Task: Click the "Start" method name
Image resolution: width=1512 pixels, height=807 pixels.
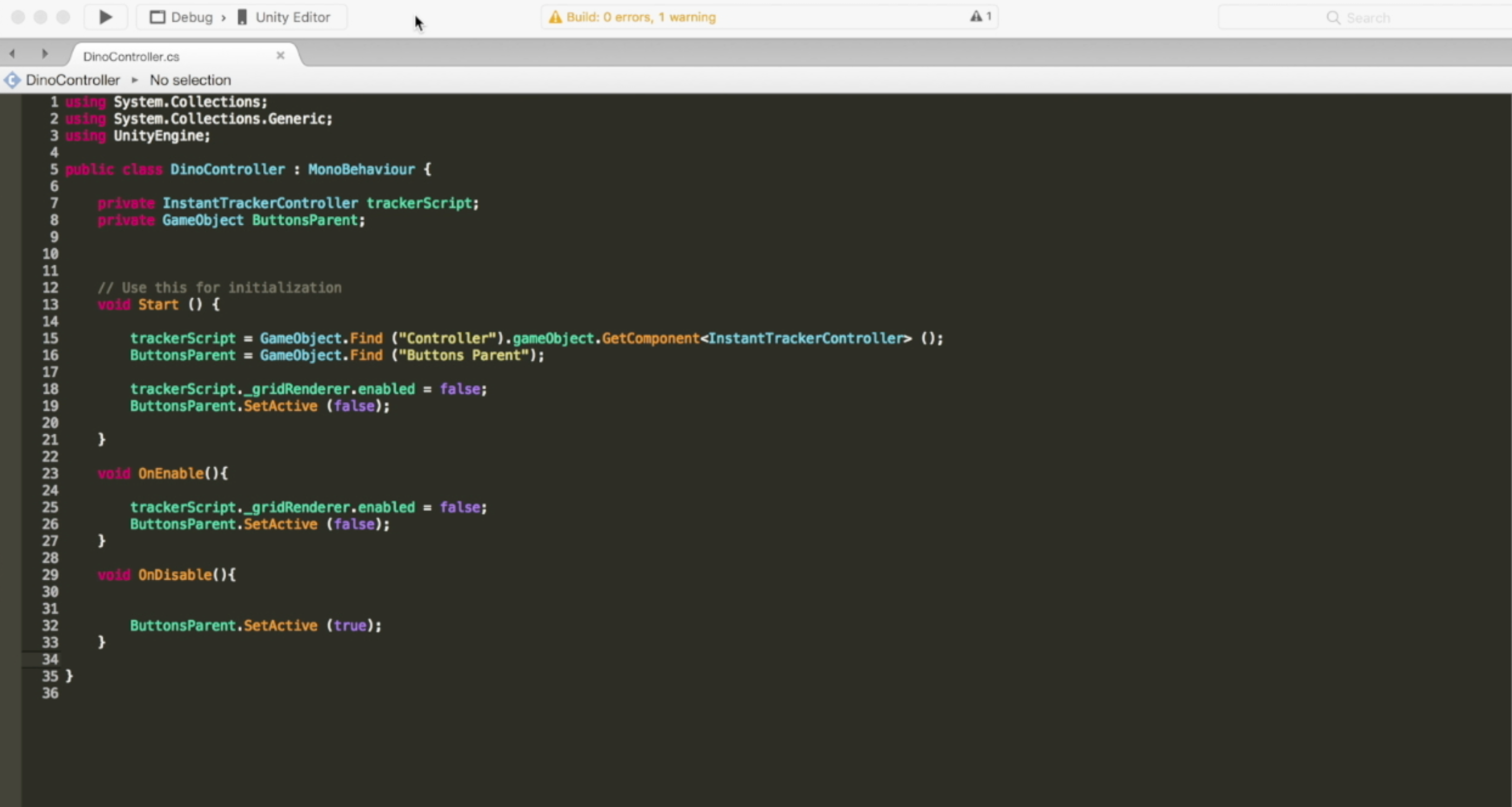Action: click(x=158, y=305)
